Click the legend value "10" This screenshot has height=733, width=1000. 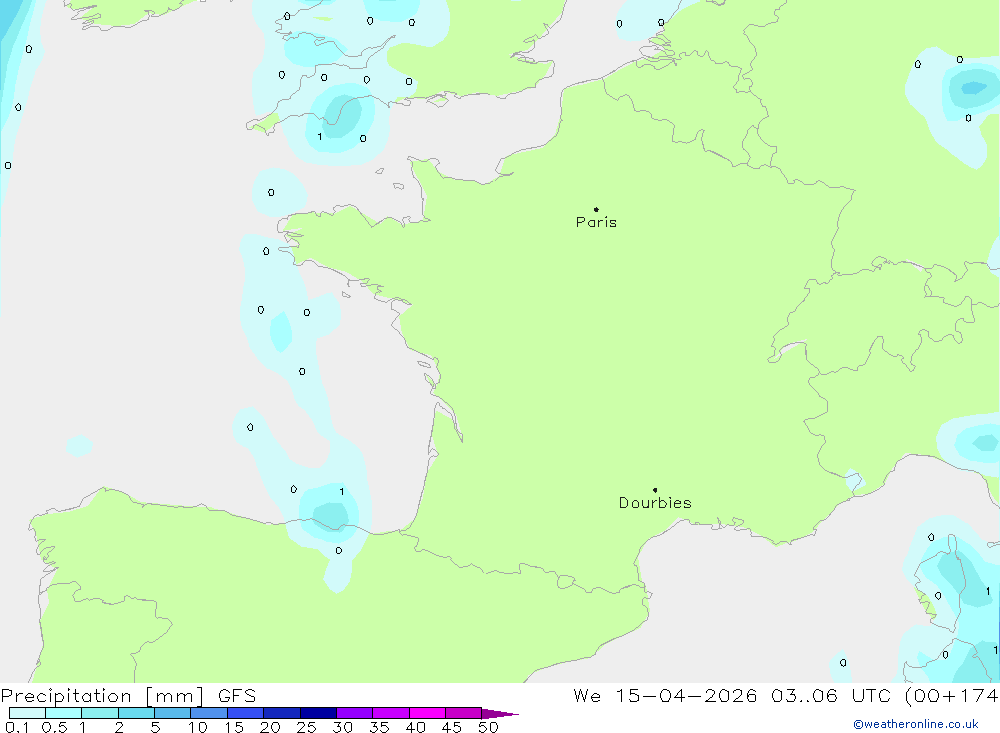[x=198, y=727]
